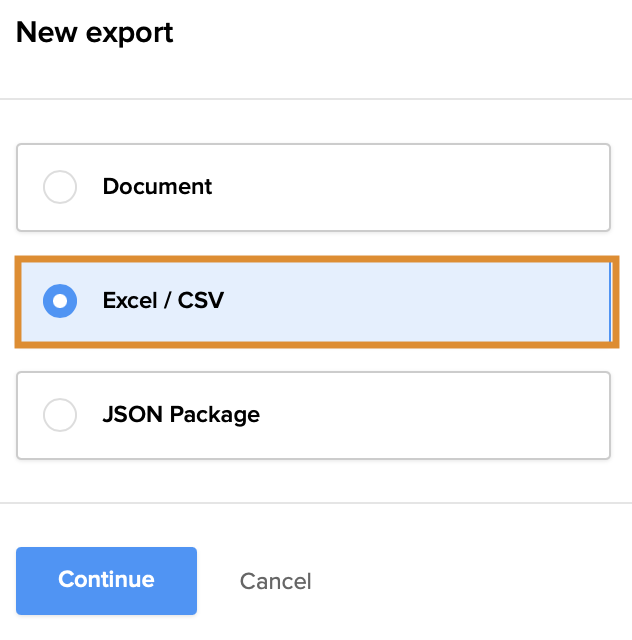Click the gray Cancel text link
Viewport: 632px width, 640px height.
pos(275,581)
